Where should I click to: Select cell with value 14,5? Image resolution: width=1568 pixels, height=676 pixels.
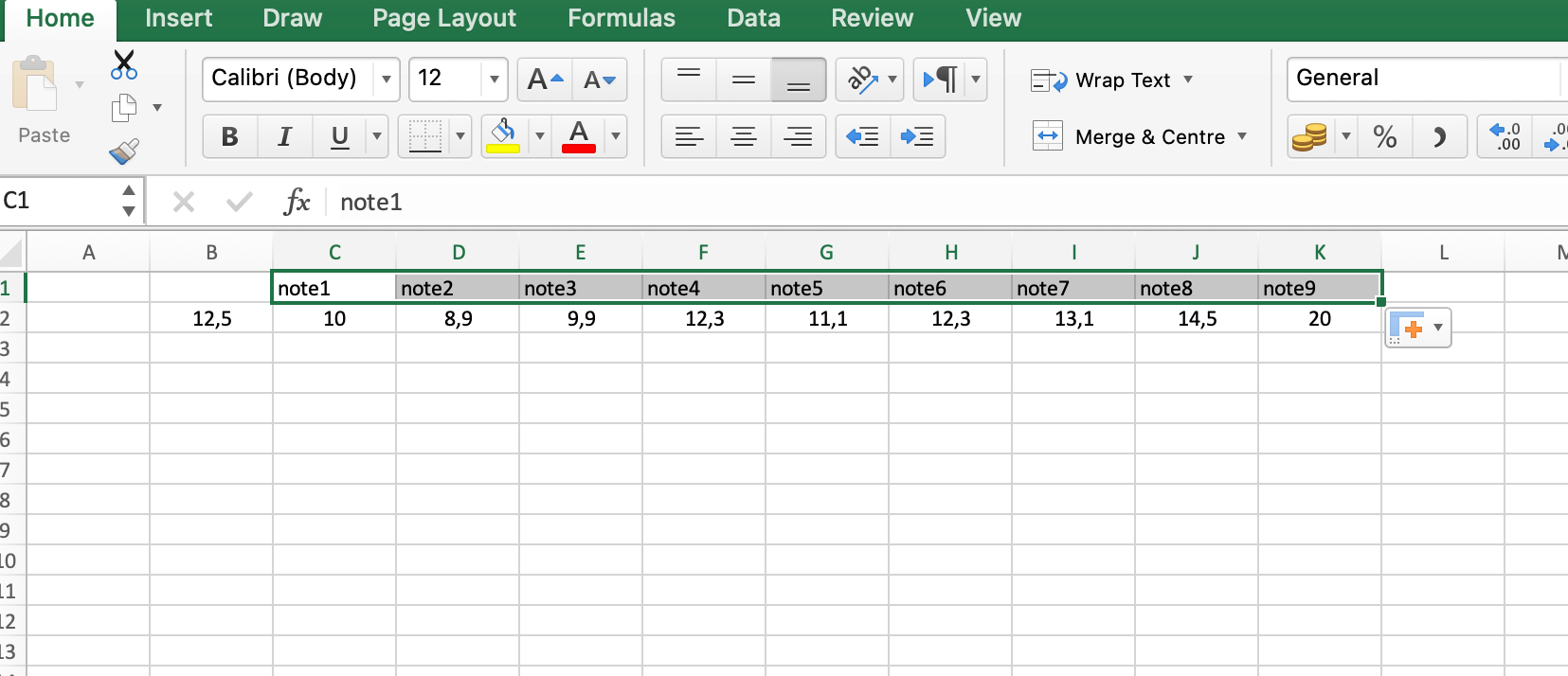pos(1197,318)
